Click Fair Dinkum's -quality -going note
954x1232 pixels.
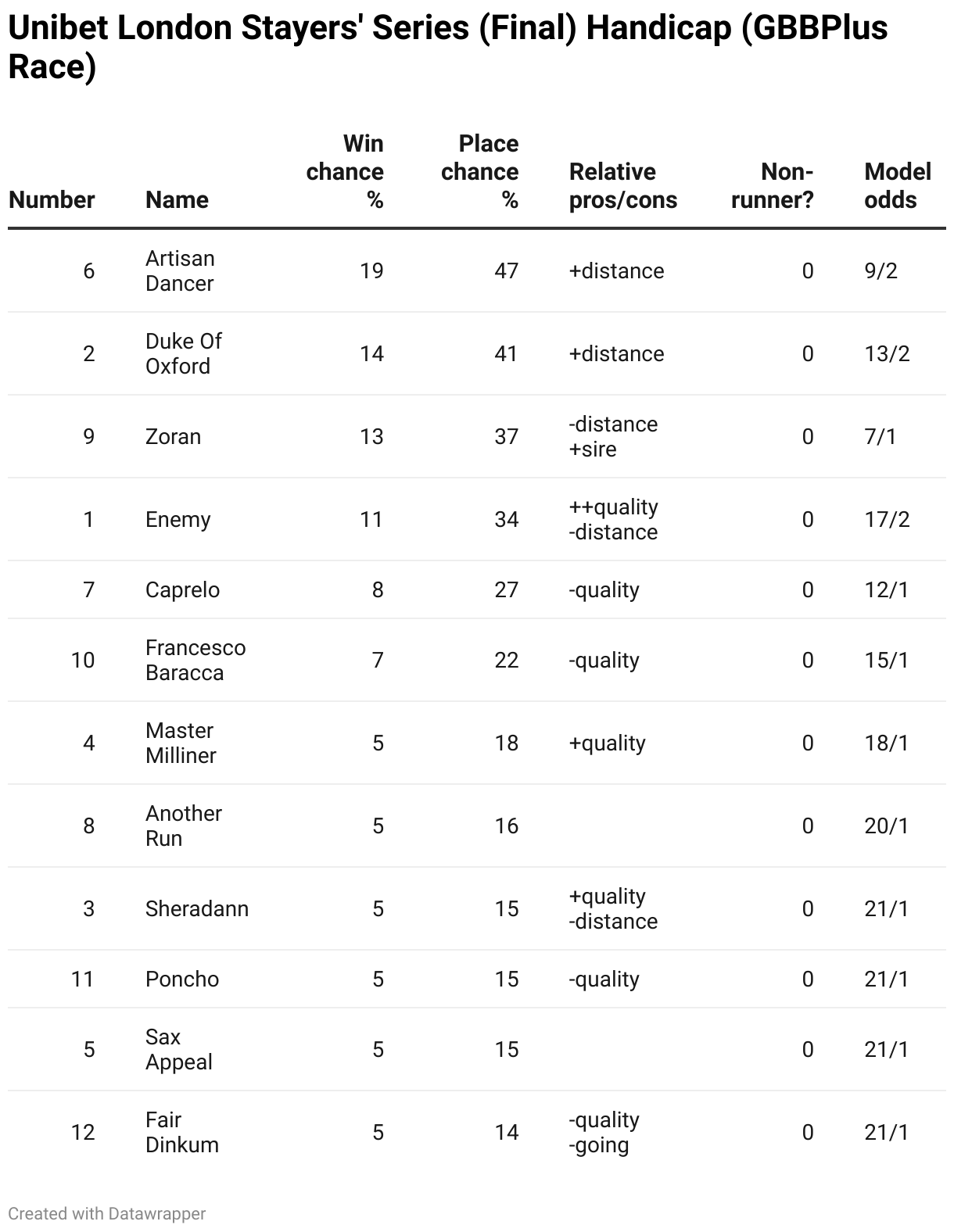tap(604, 1132)
